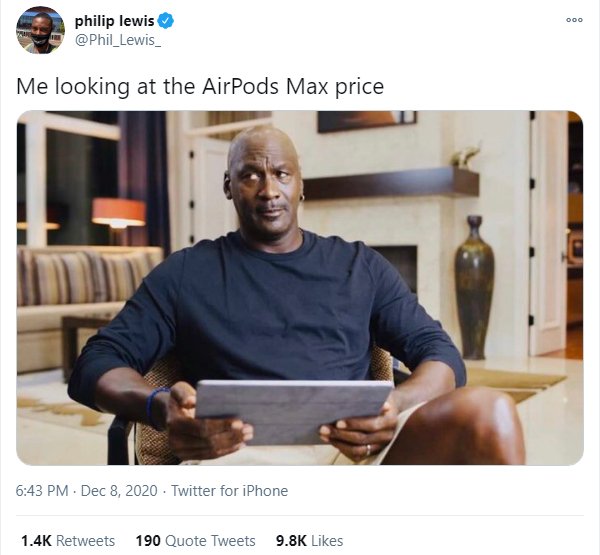This screenshot has width=600, height=555.
Task: Open the Twitter for iPhone source link
Action: (x=229, y=491)
